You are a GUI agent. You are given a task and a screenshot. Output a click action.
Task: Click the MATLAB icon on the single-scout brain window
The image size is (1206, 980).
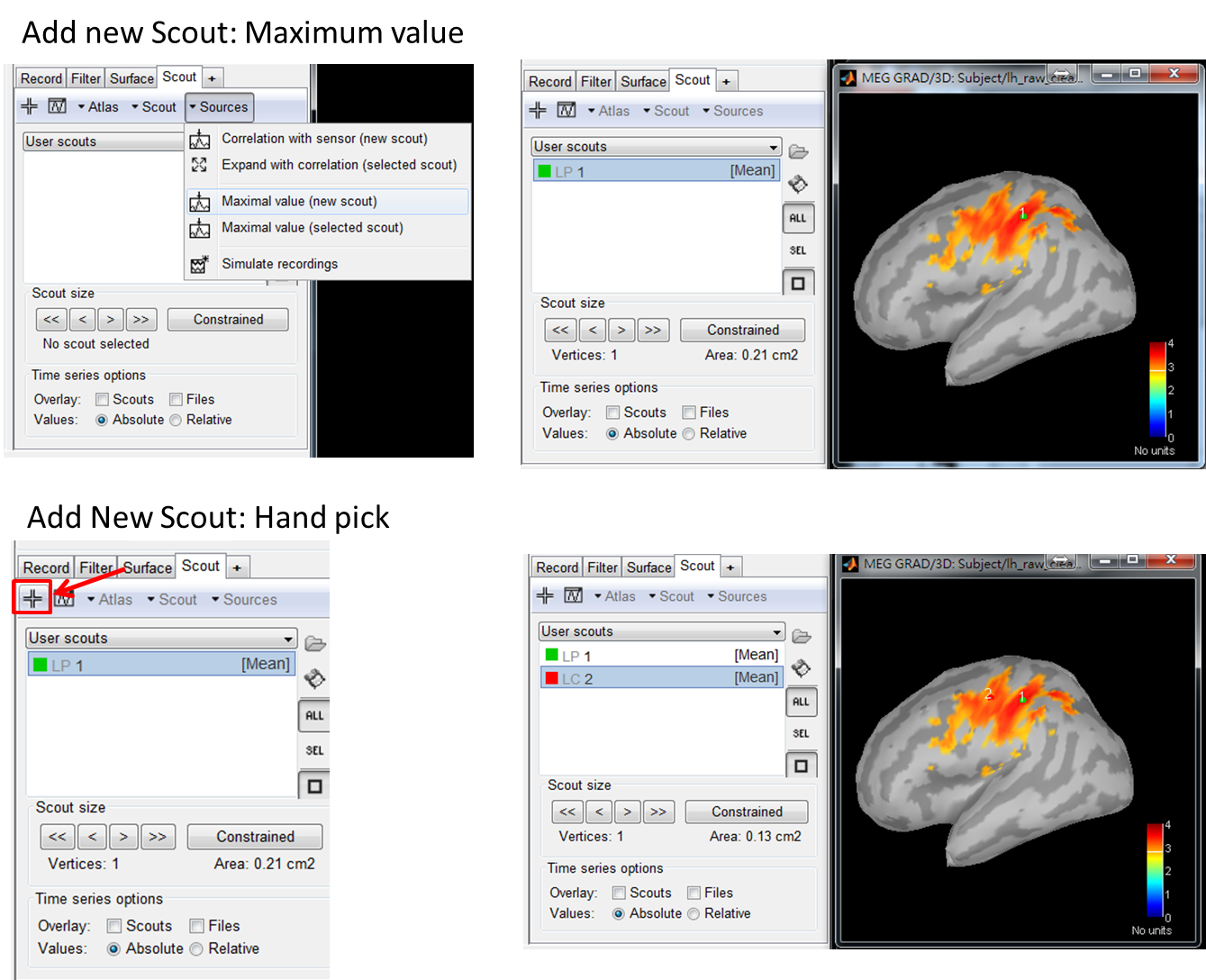848,77
